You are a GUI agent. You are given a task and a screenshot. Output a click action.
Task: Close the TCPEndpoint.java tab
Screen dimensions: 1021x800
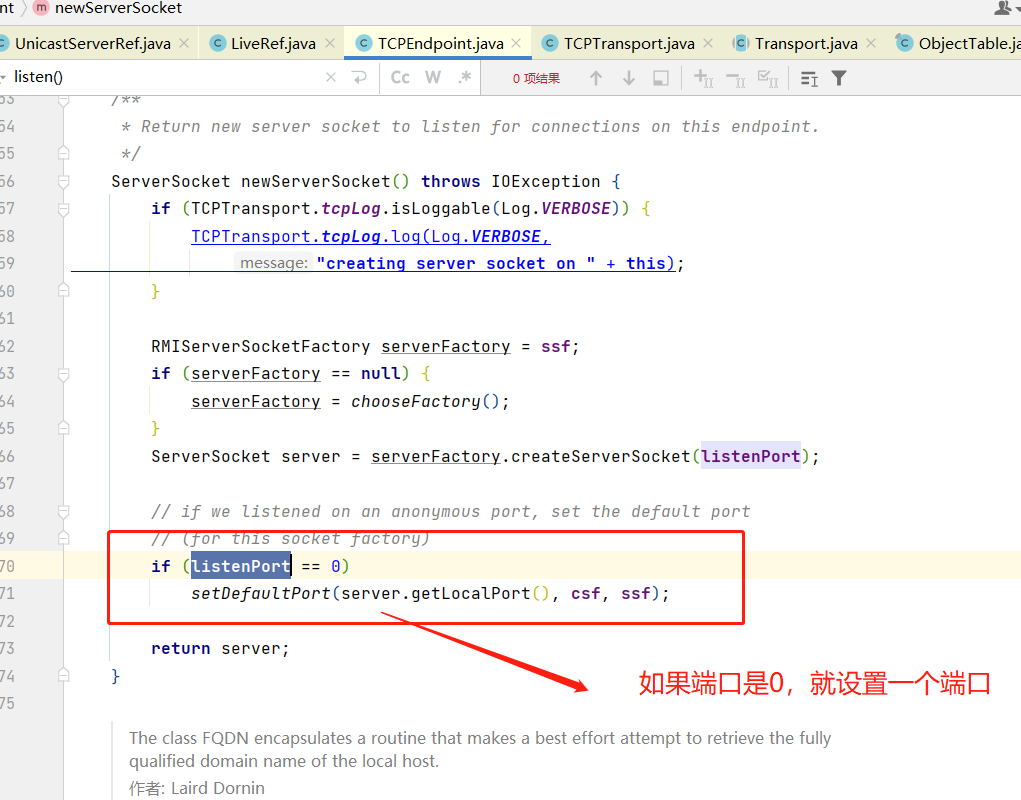(516, 43)
